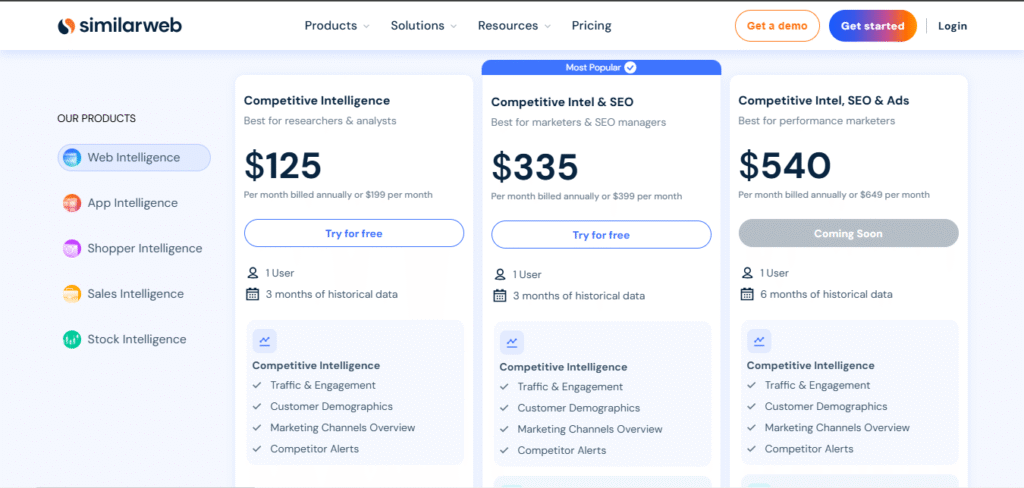Try the $335 Competitive Intel & SEO plan free
This screenshot has height=488, width=1024.
coord(601,235)
